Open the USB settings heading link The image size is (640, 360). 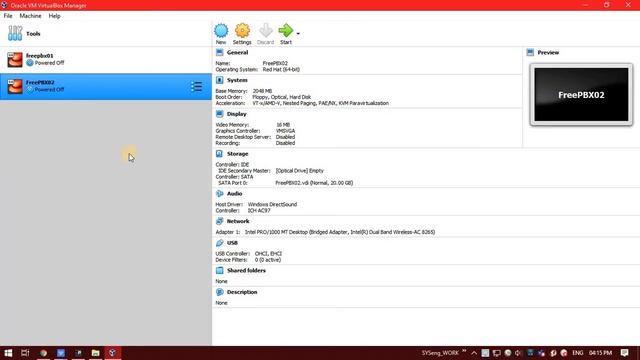coord(232,243)
